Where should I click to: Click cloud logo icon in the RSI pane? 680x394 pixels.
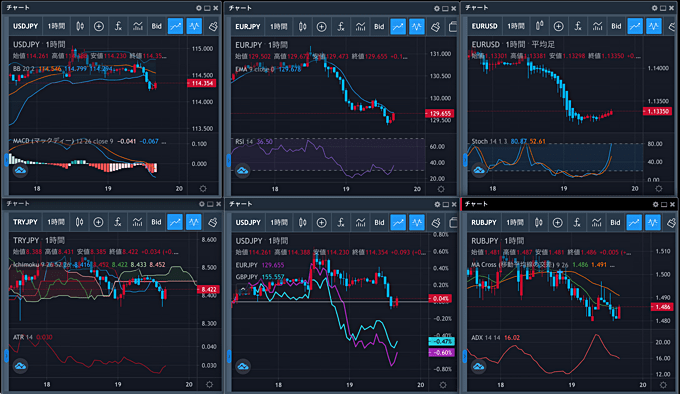[242, 170]
